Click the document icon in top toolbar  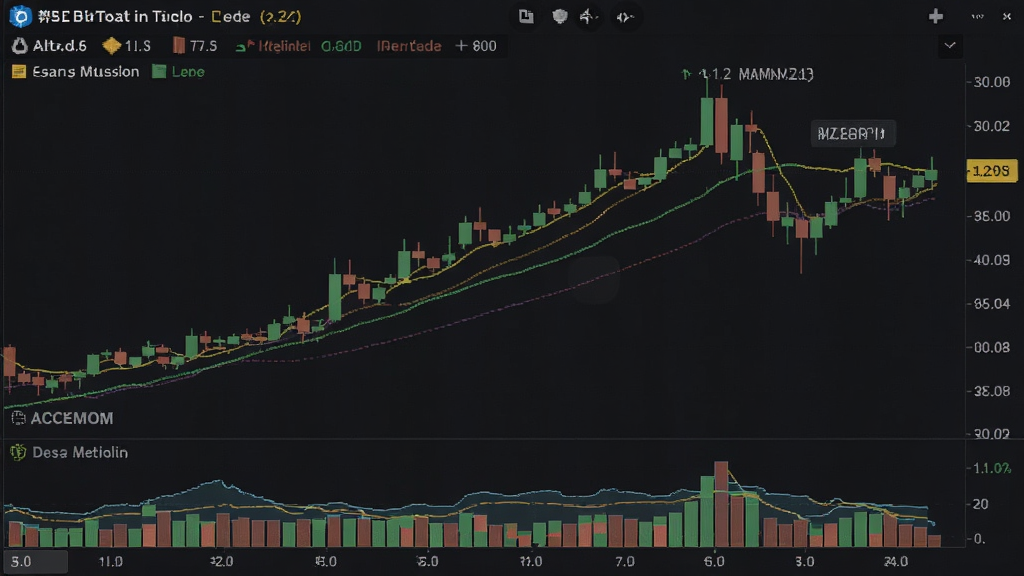coord(526,16)
